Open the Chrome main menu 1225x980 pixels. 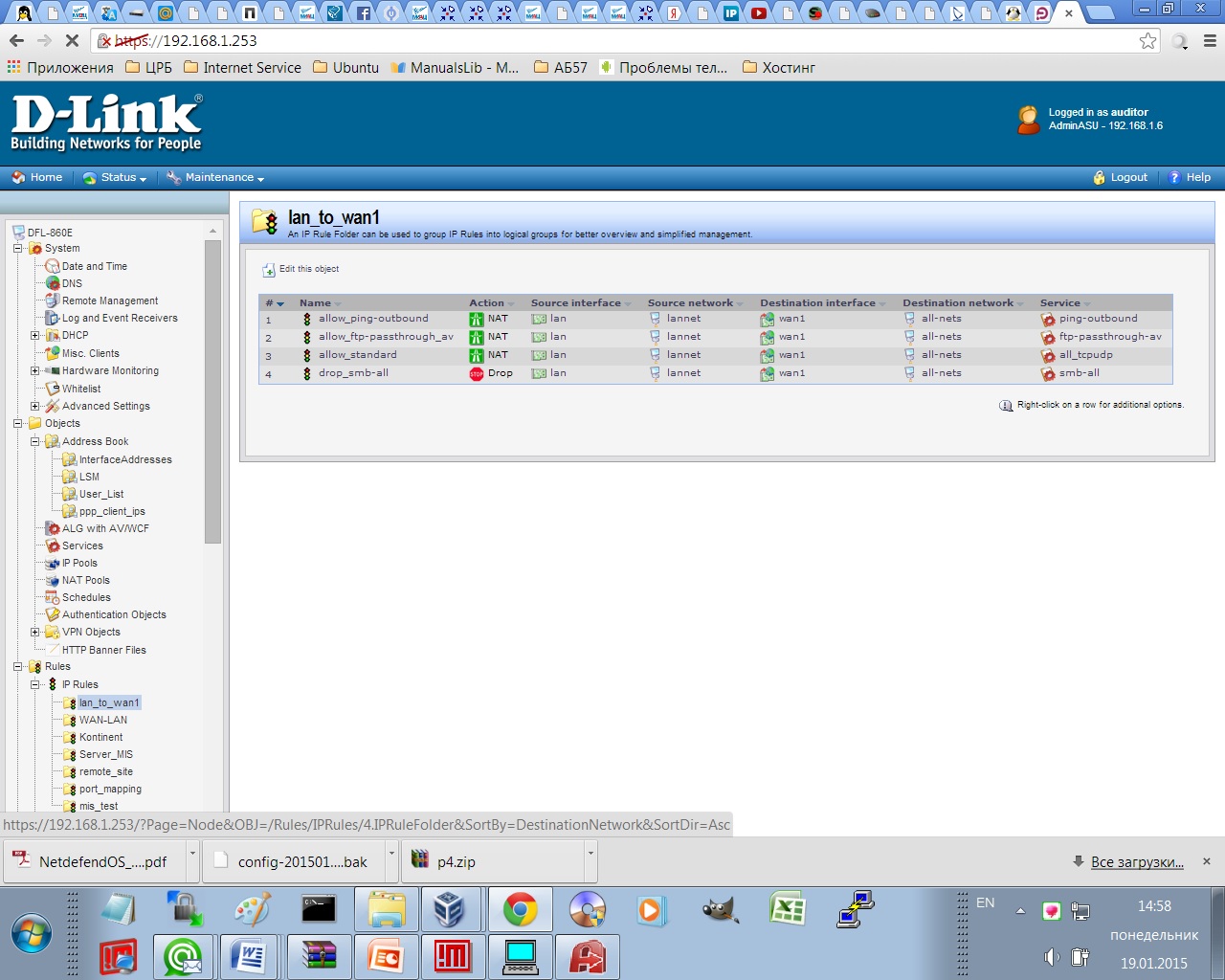pos(1210,40)
